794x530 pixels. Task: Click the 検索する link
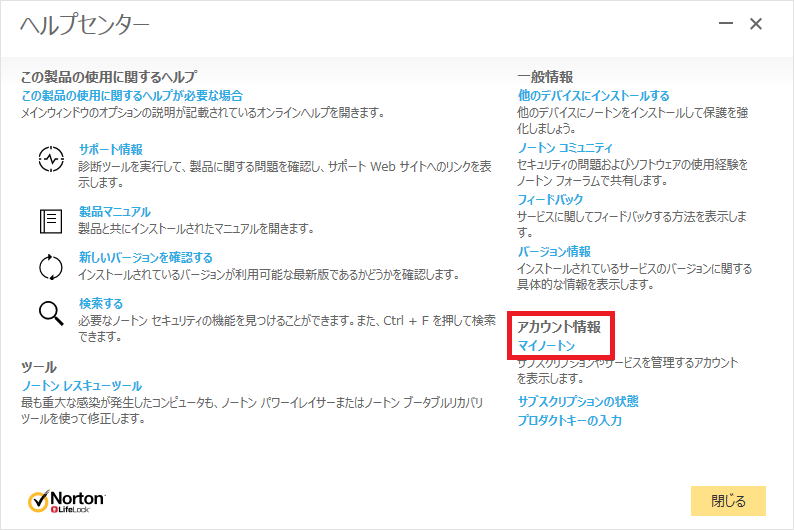(101, 303)
